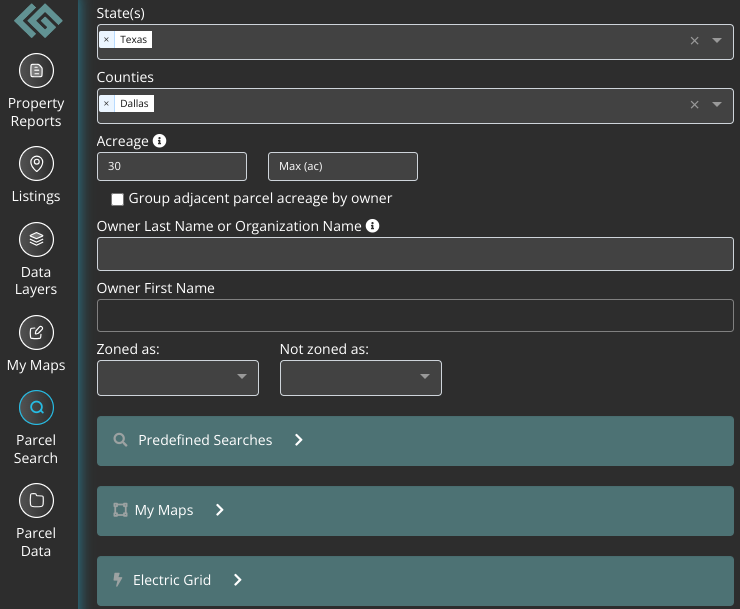The width and height of the screenshot is (740, 609).
Task: Click the Listings label in sidebar
Action: [x=36, y=196]
